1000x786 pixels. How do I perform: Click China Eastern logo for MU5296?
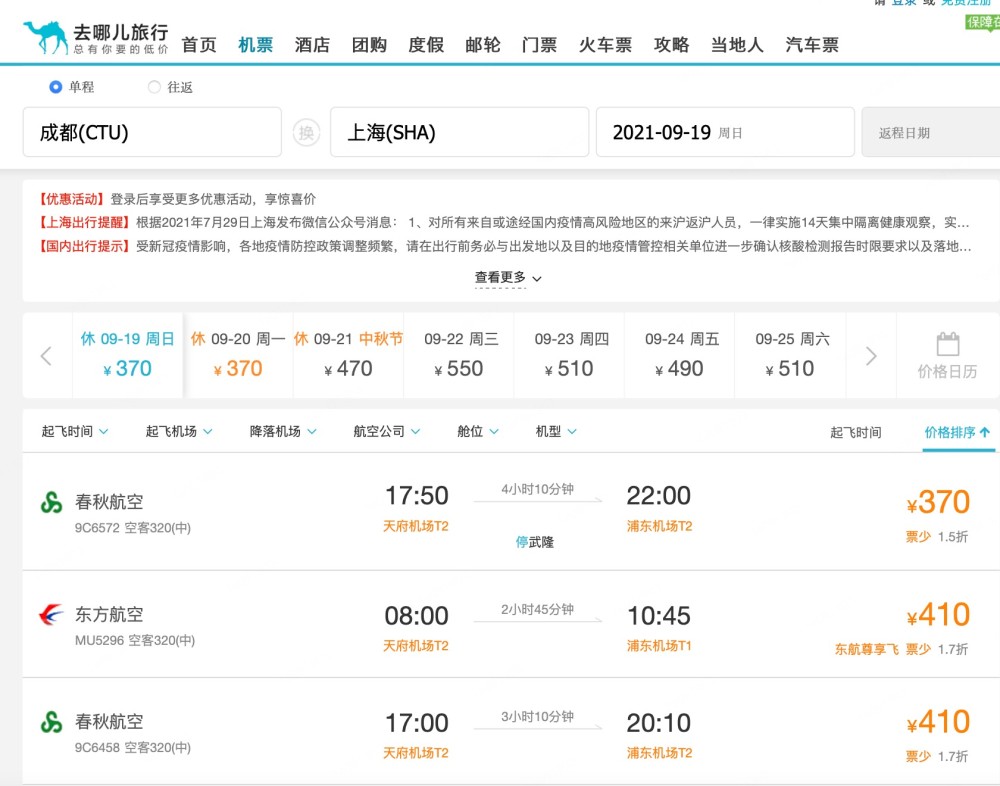[52, 614]
